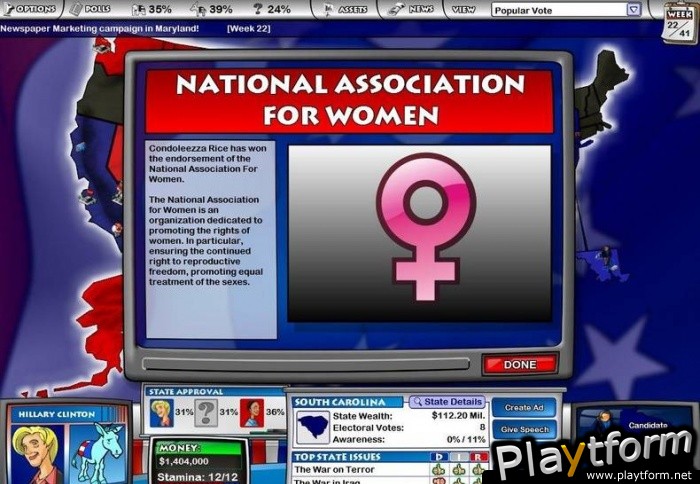
Task: Click the War on Terror issue row
Action: [391, 469]
